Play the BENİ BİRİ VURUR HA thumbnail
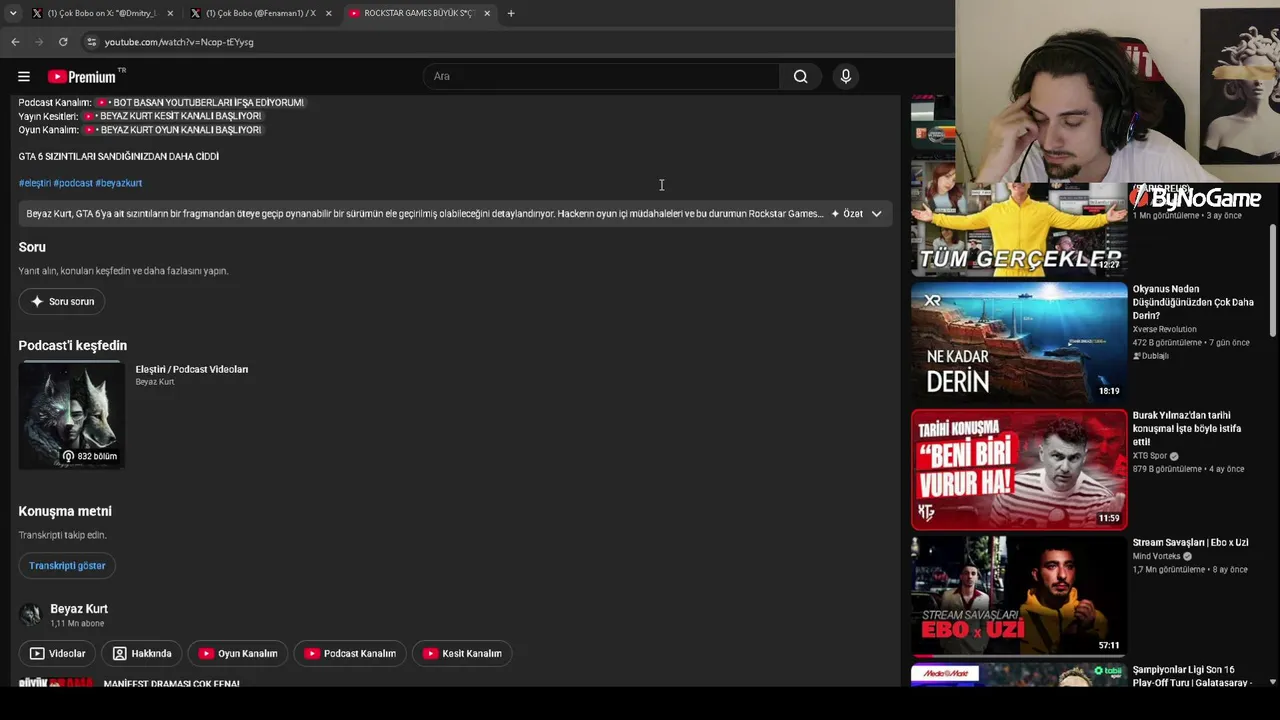Image resolution: width=1280 pixels, height=720 pixels. [x=1019, y=469]
